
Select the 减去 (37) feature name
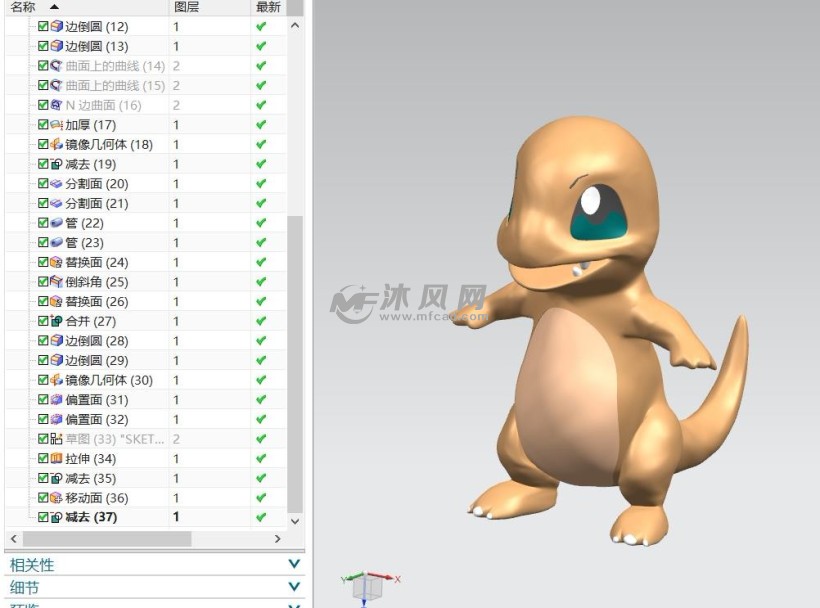tap(91, 518)
